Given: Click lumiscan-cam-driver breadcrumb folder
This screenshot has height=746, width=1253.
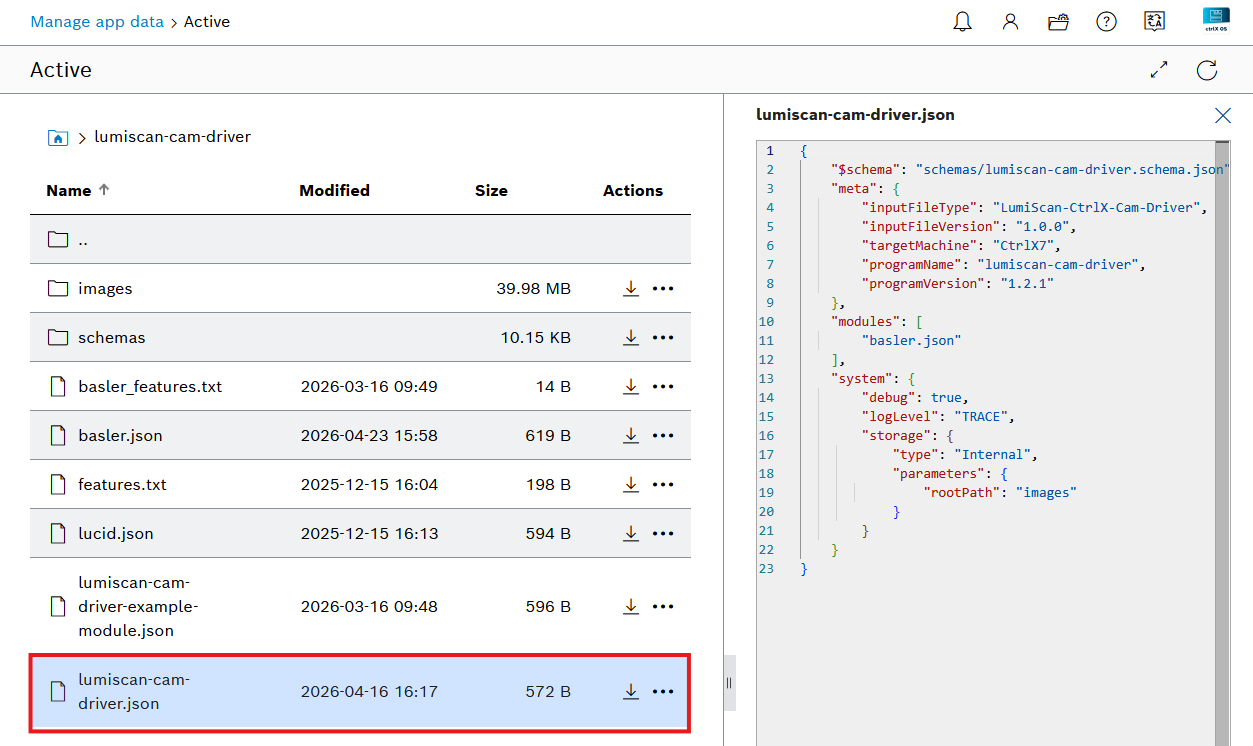Looking at the screenshot, I should pyautogui.click(x=172, y=137).
